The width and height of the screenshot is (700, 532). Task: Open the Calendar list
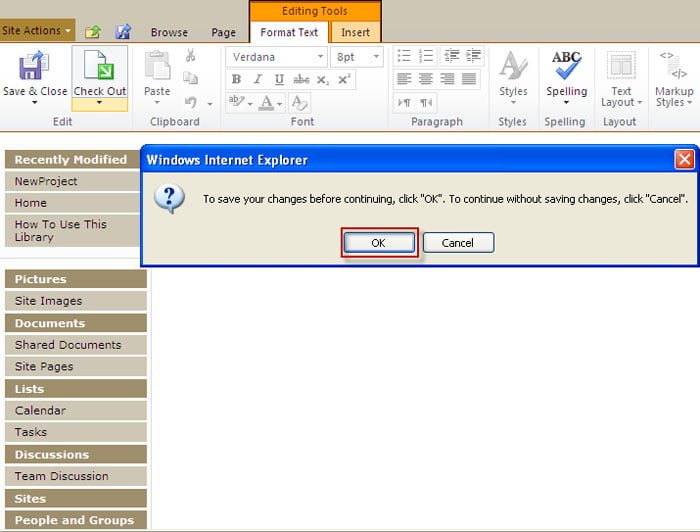click(x=40, y=410)
